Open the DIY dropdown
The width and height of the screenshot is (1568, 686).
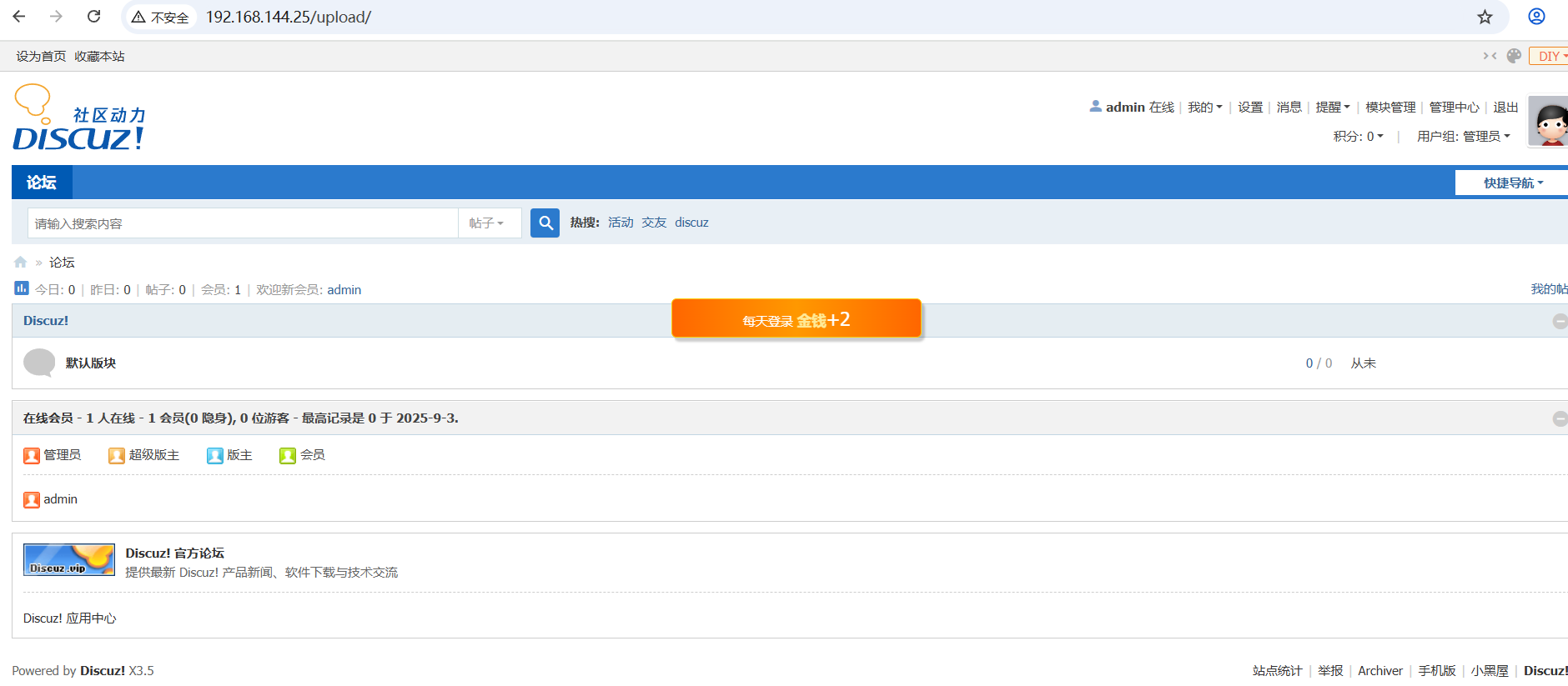tap(1549, 56)
